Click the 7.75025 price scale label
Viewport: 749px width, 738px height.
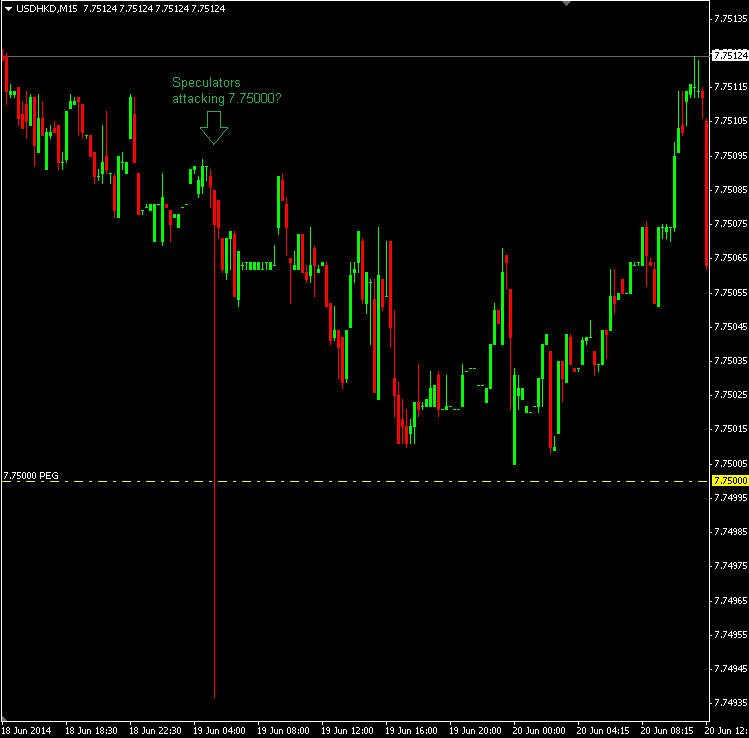pos(730,395)
